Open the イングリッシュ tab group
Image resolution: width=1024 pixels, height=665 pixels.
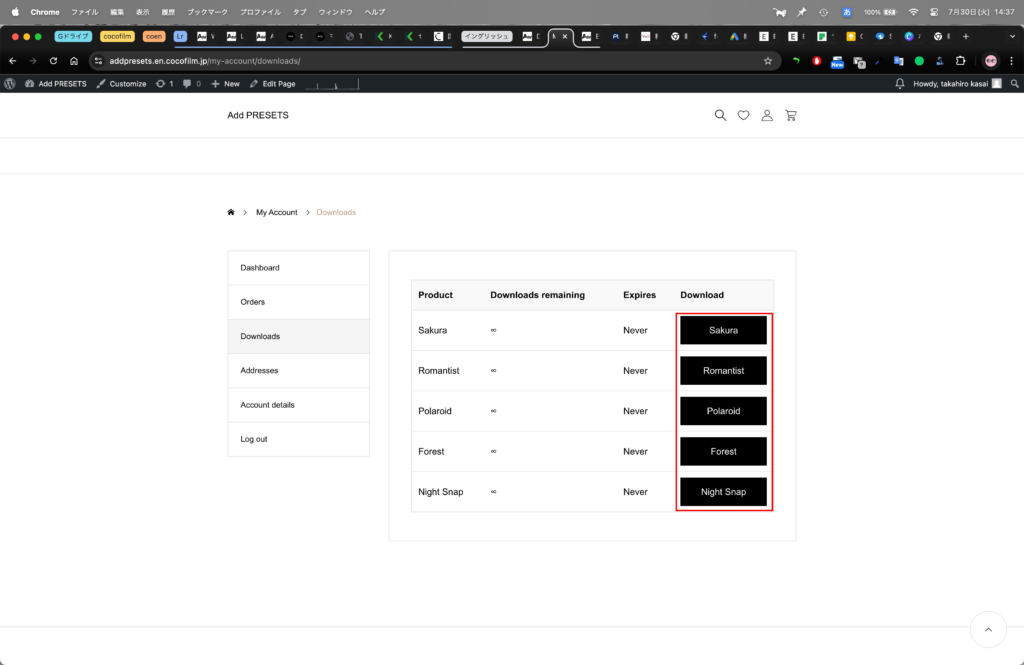(487, 37)
